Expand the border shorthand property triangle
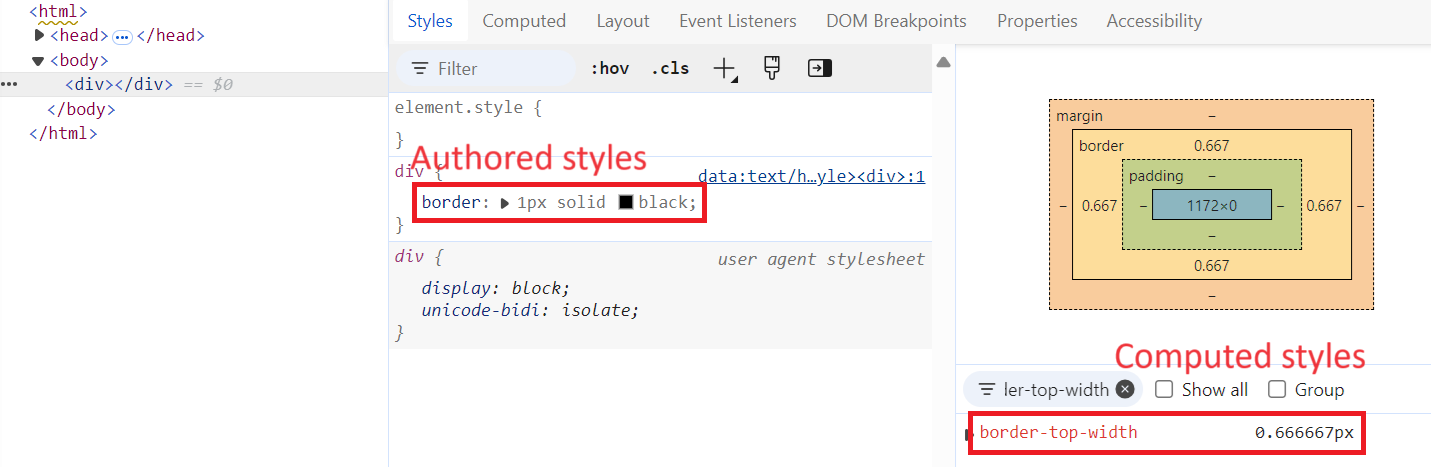This screenshot has height=467, width=1431. tap(505, 203)
